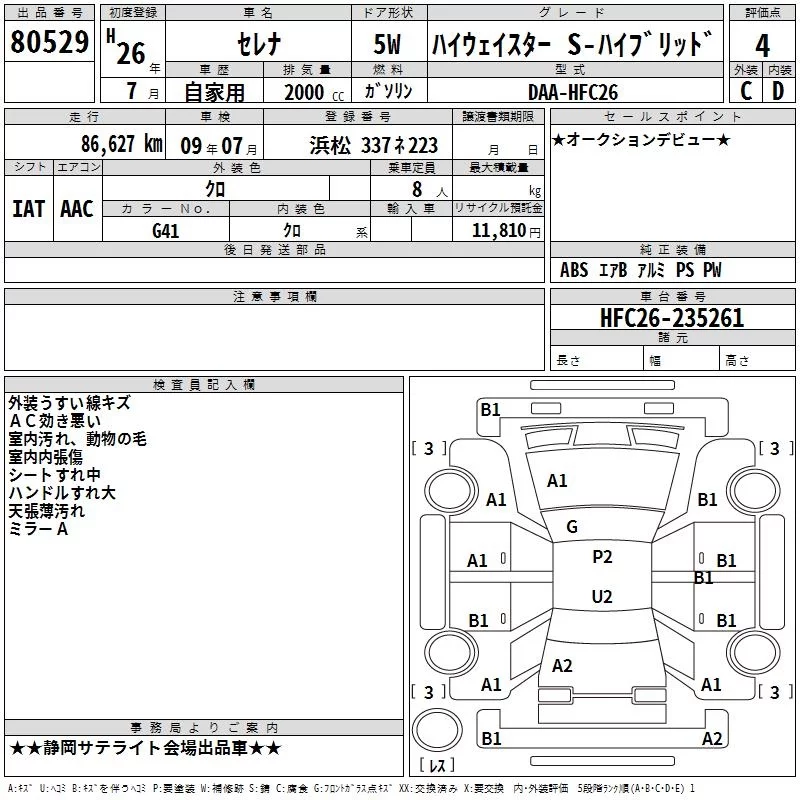The width and height of the screenshot is (800, 800).
Task: Click the interior grade D cell
Action: 779,91
